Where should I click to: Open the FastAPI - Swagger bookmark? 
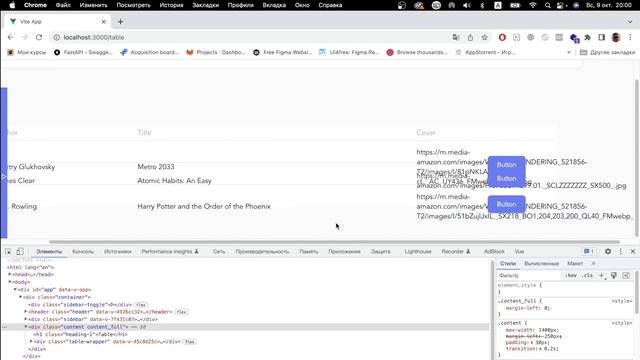[83, 52]
